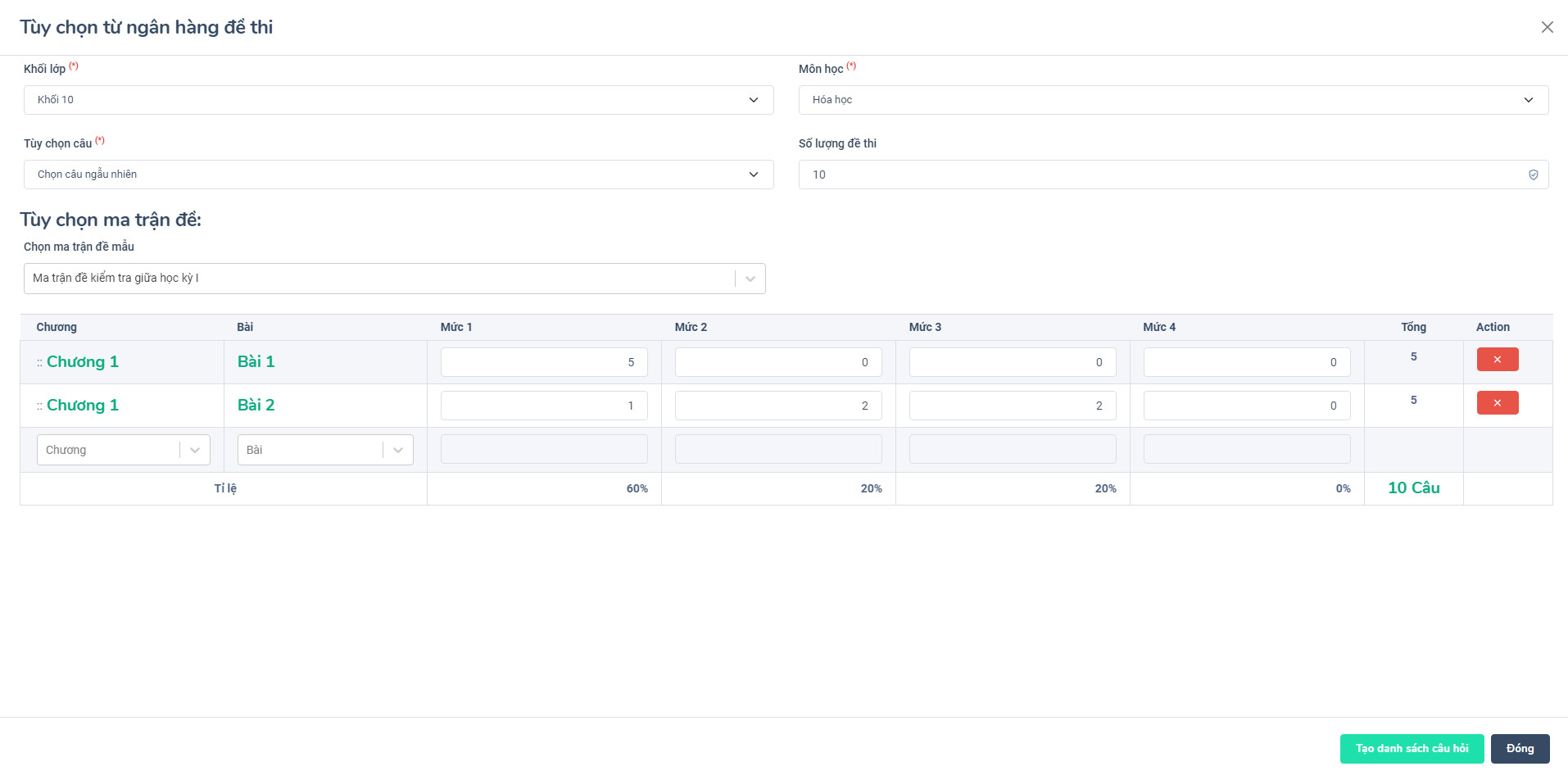Close the exam bank options dialog
This screenshot has height=780, width=1568.
[1547, 27]
